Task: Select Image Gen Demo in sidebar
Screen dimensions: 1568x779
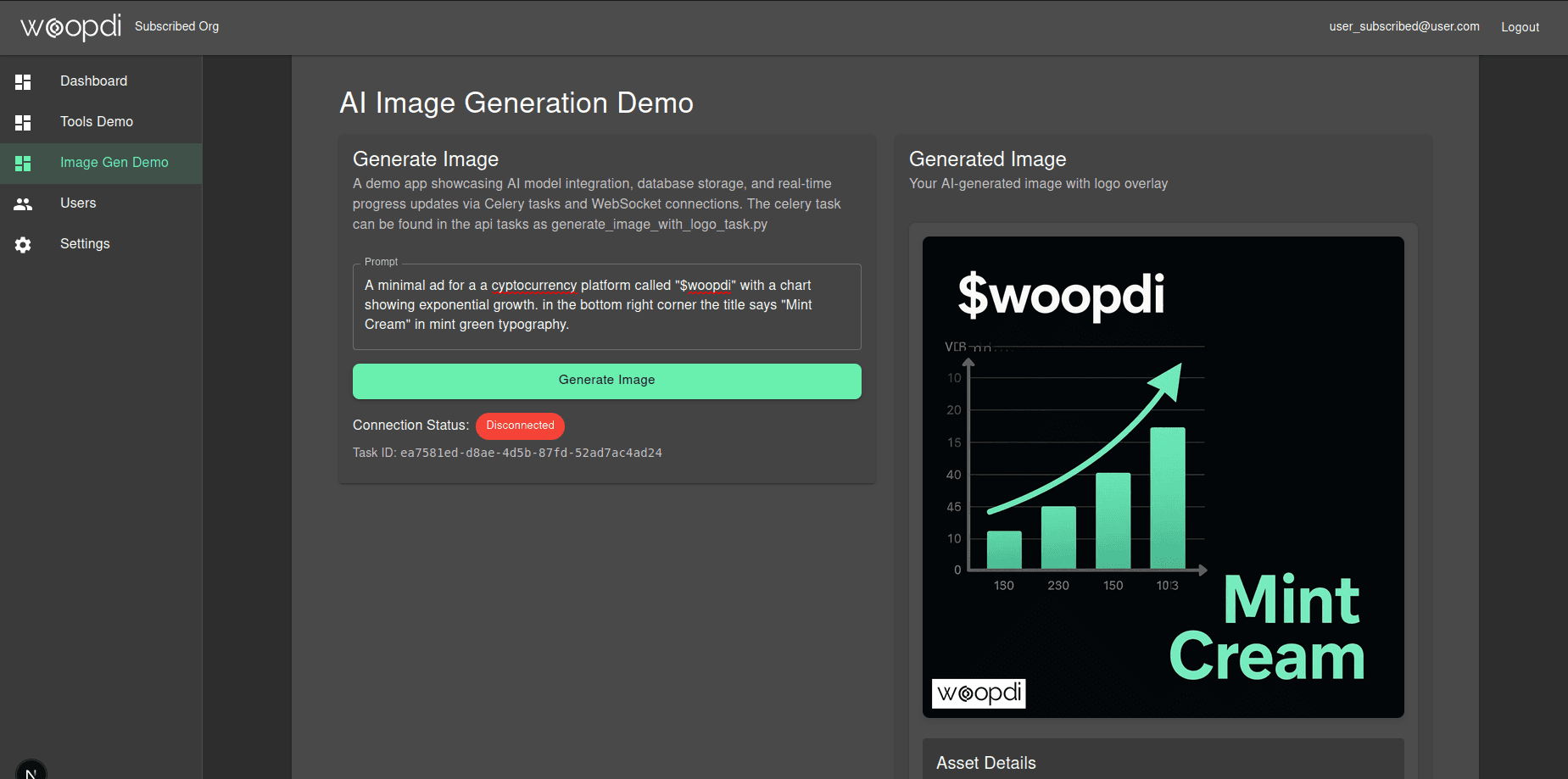Action: [x=114, y=163]
